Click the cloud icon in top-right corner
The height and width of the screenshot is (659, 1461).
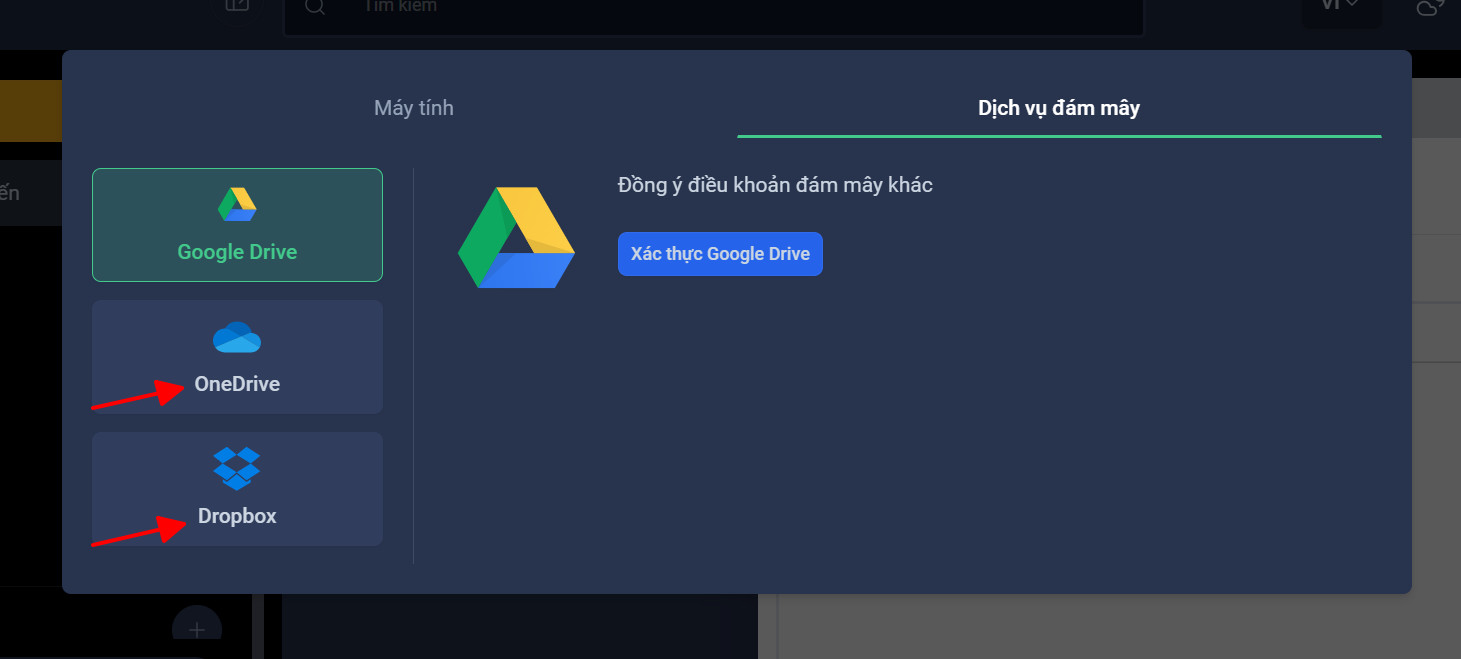point(1432,7)
